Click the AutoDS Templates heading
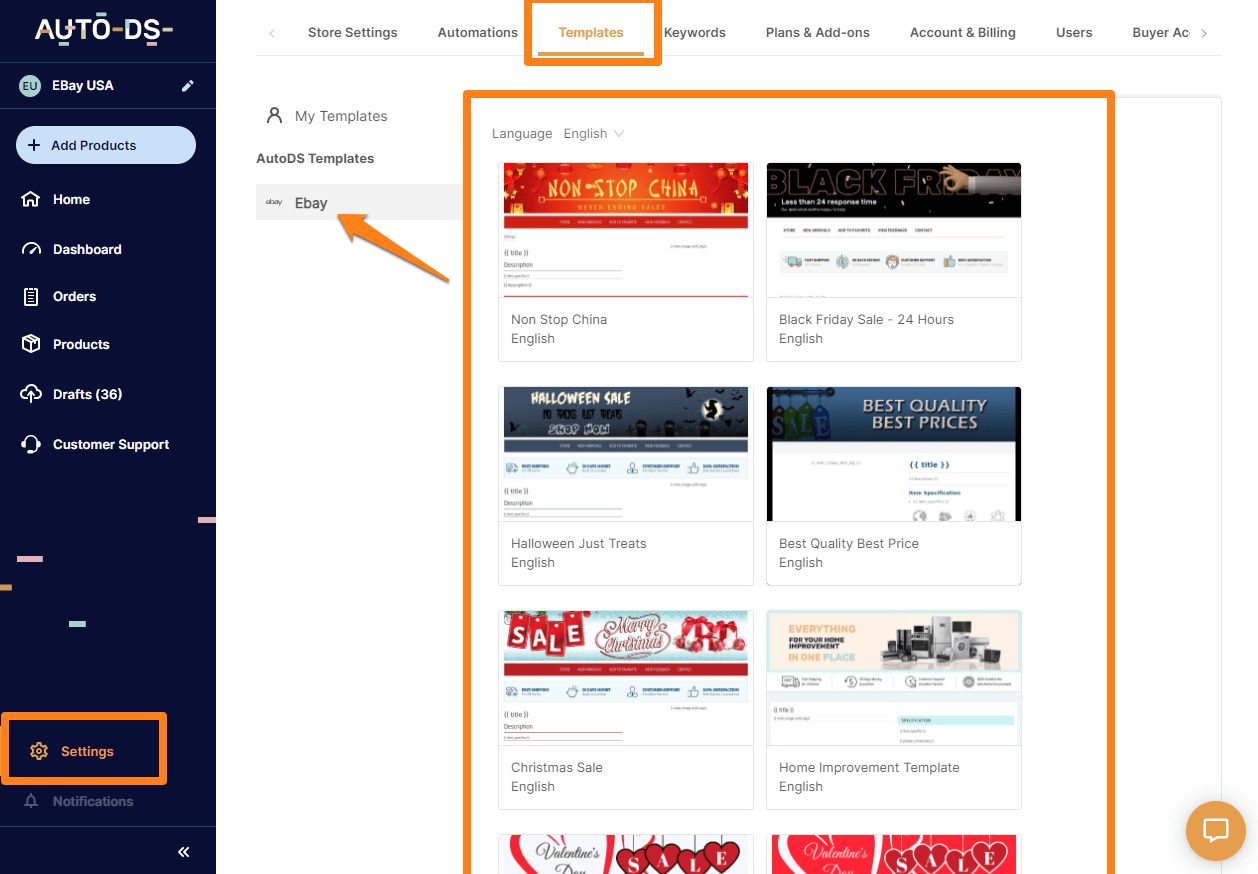This screenshot has width=1258, height=874. [x=315, y=159]
